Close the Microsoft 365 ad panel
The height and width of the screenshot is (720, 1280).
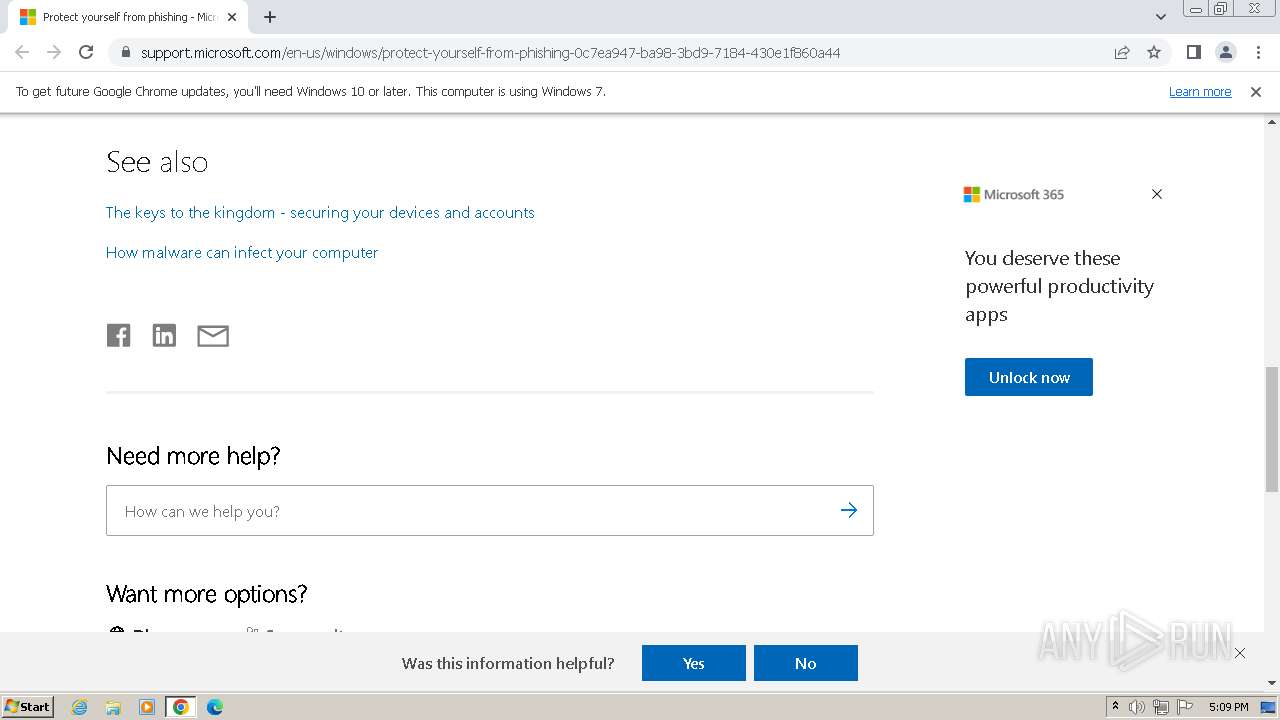coord(1157,194)
